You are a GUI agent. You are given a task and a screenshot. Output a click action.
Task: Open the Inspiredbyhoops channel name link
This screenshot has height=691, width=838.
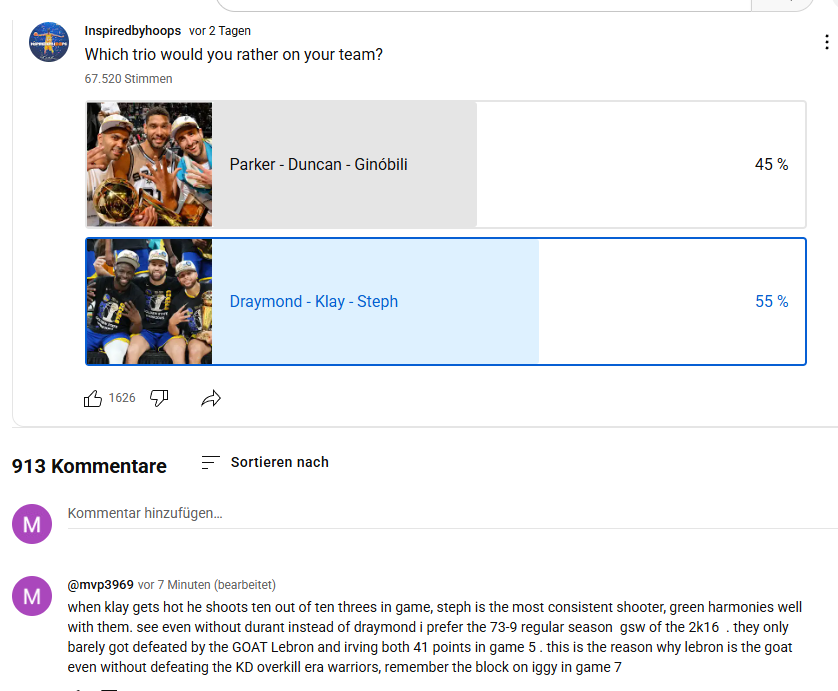point(133,30)
